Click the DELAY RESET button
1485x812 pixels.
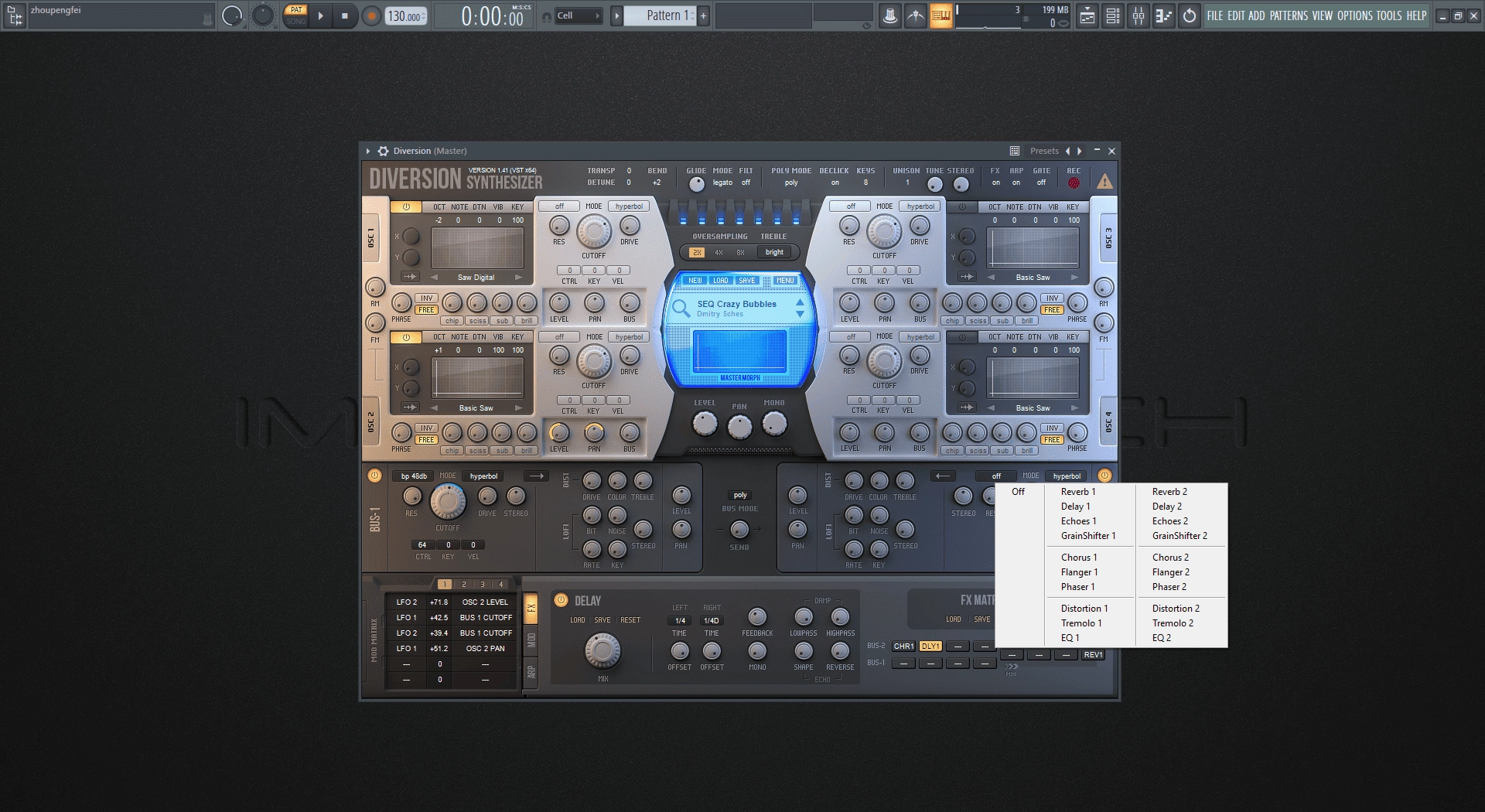point(630,620)
